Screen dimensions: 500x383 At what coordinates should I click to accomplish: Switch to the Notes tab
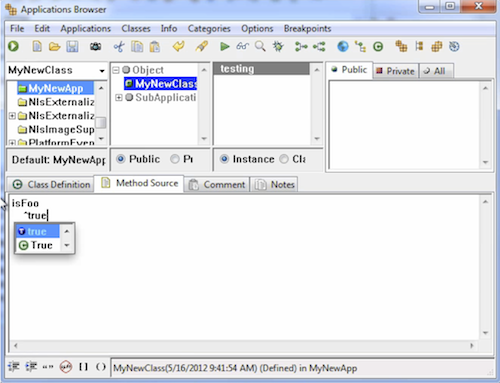[x=274, y=184]
